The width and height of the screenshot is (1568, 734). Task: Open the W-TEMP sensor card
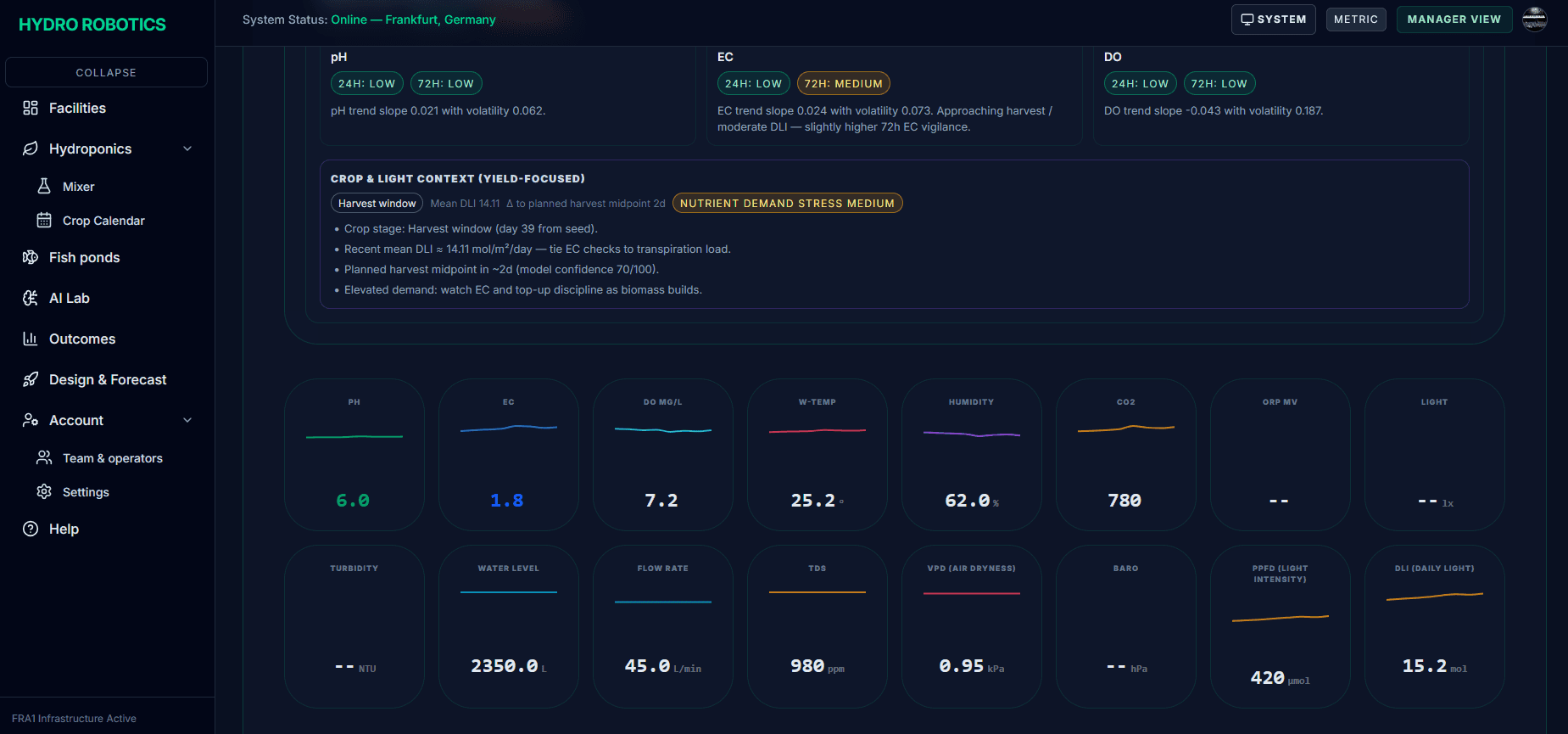pyautogui.click(x=817, y=455)
